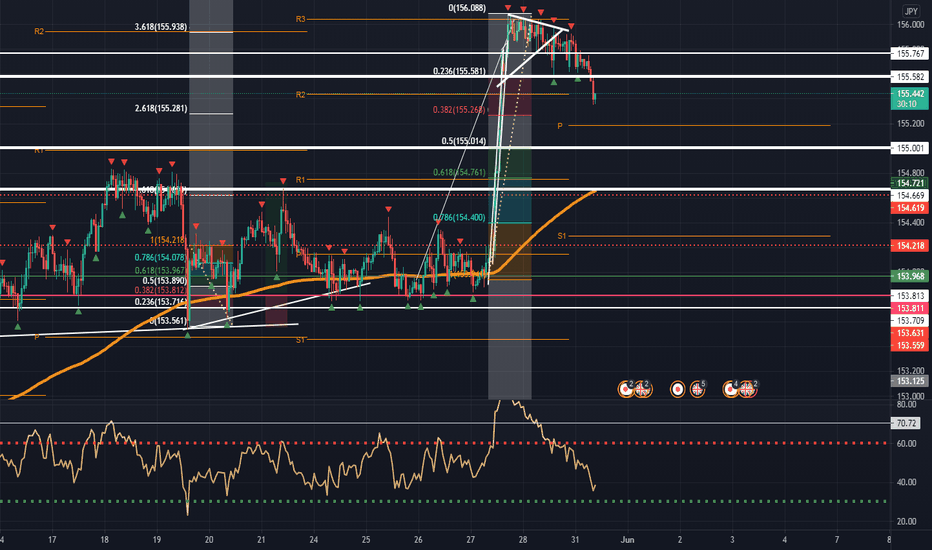Click the 0(156.088) Fibonacci level label

(467, 8)
